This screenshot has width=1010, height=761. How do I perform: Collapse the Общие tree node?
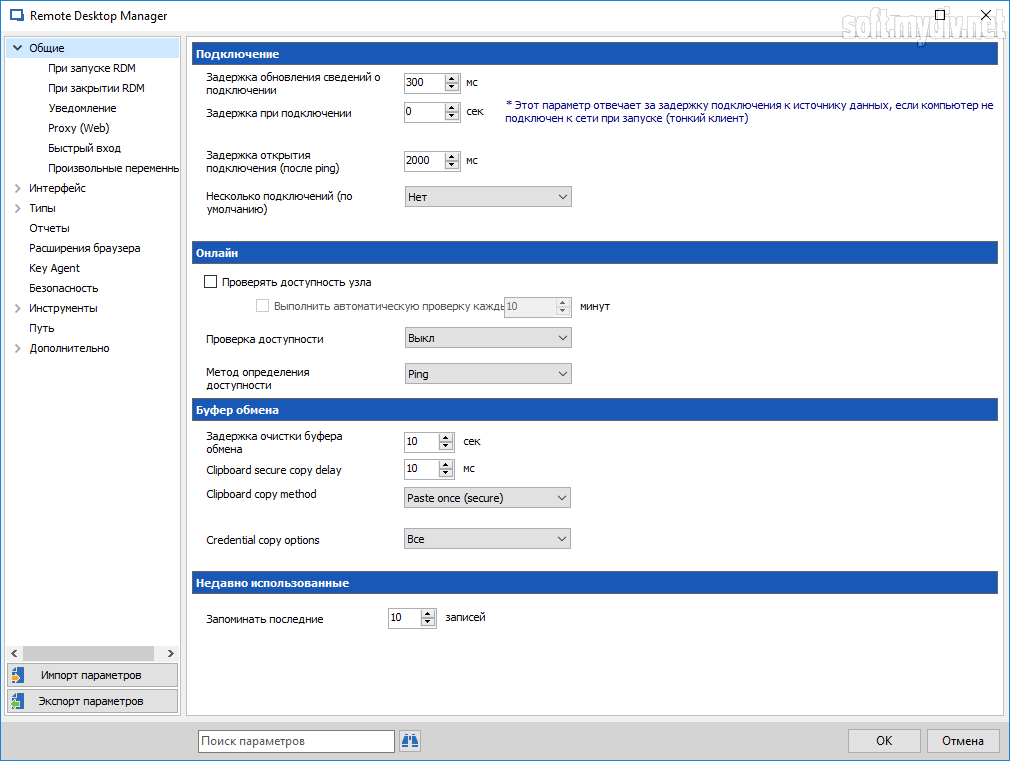[x=17, y=48]
